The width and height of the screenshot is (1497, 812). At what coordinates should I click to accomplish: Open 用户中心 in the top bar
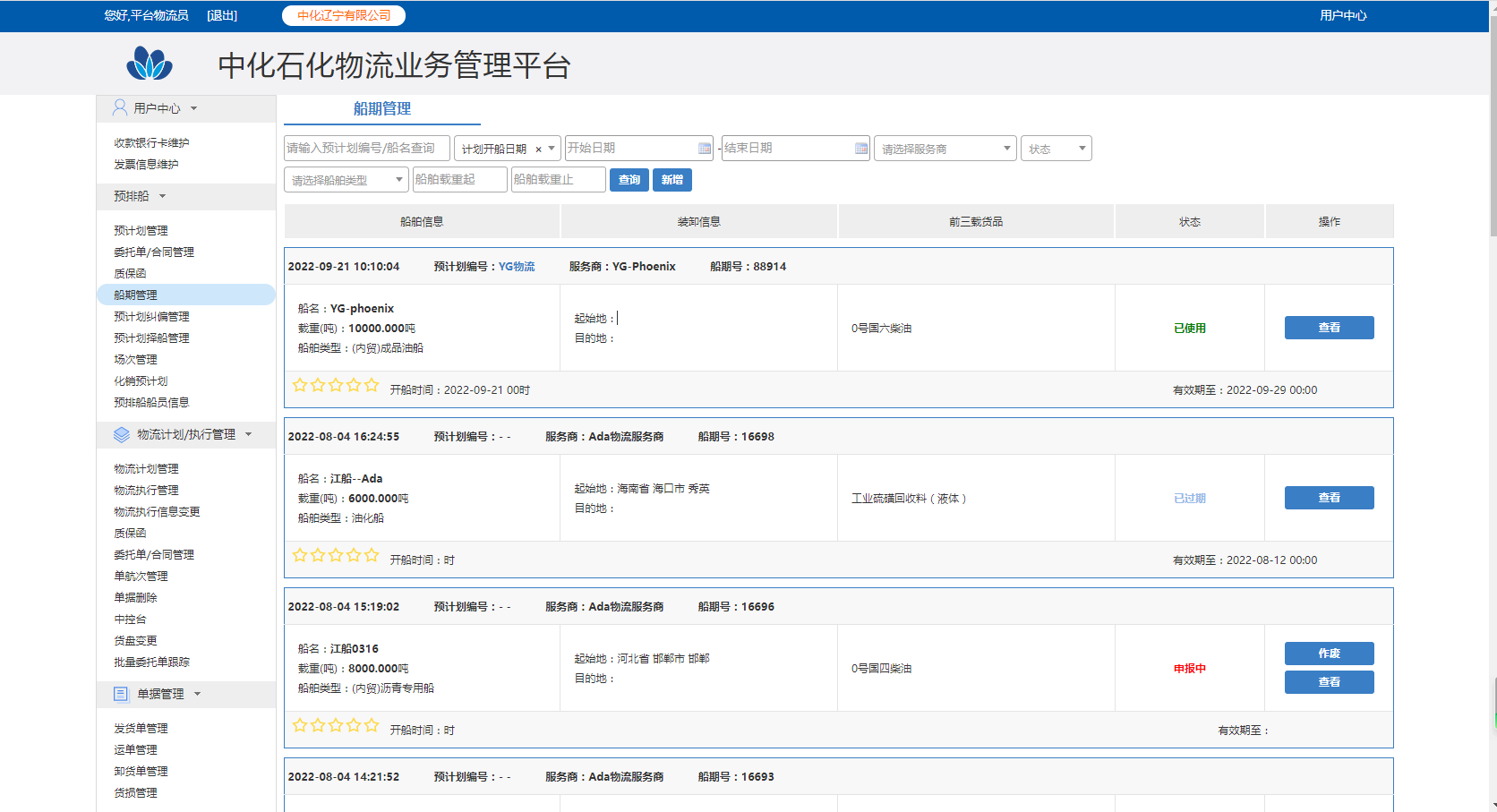coord(1343,15)
